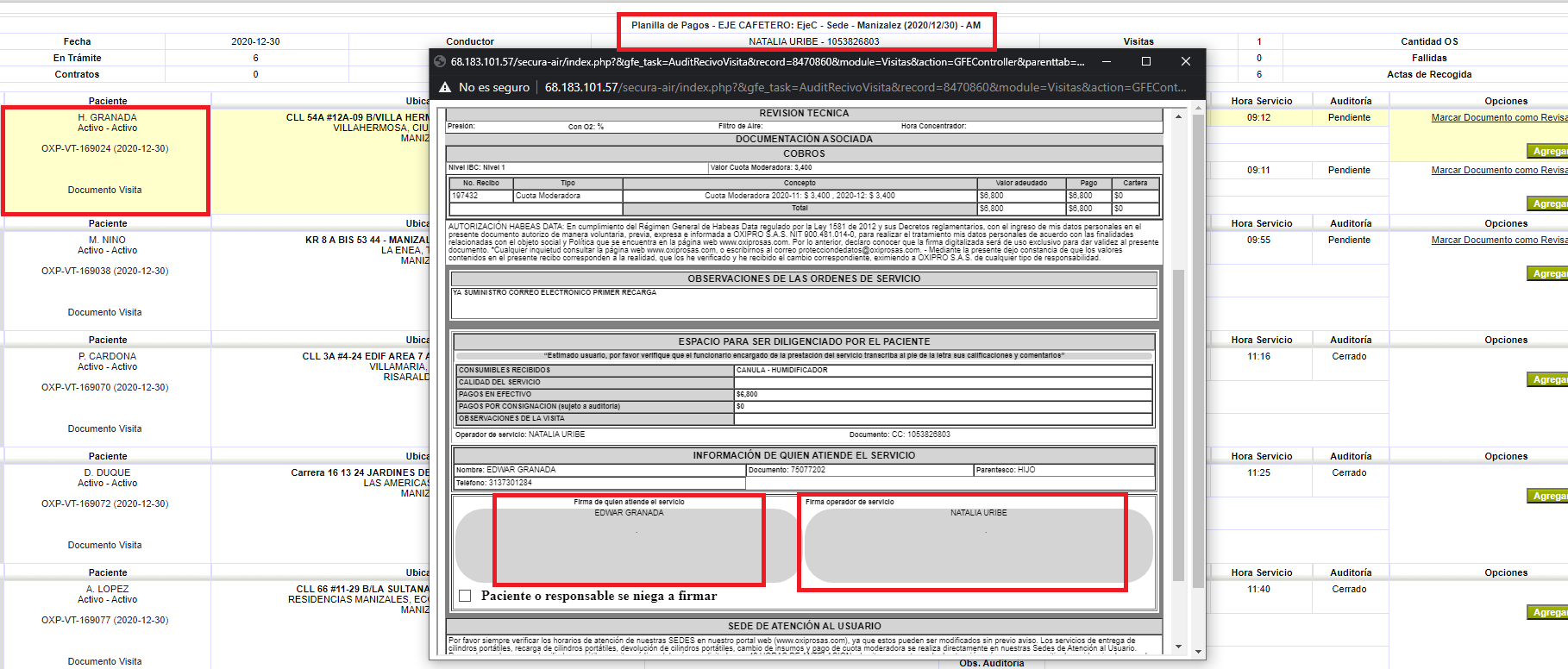Click the inner scrollbar down arrow

coord(1179,646)
